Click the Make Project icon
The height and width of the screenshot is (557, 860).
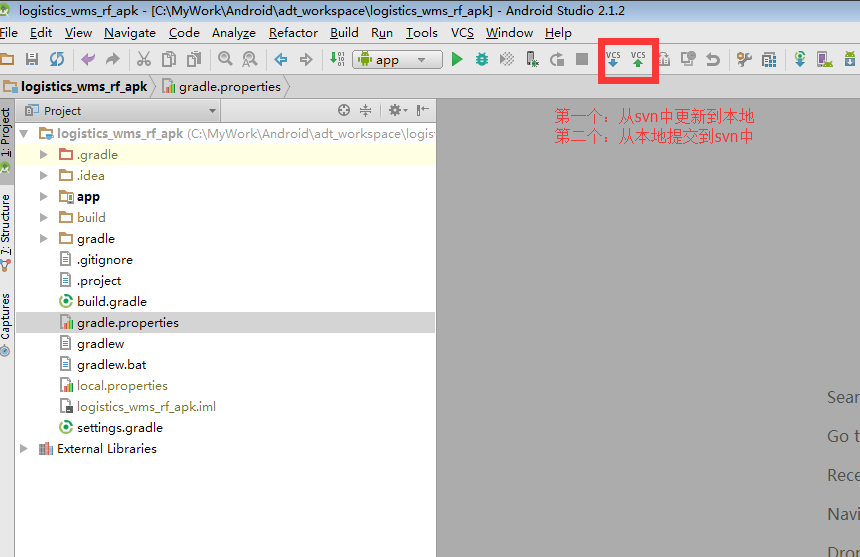point(337,59)
